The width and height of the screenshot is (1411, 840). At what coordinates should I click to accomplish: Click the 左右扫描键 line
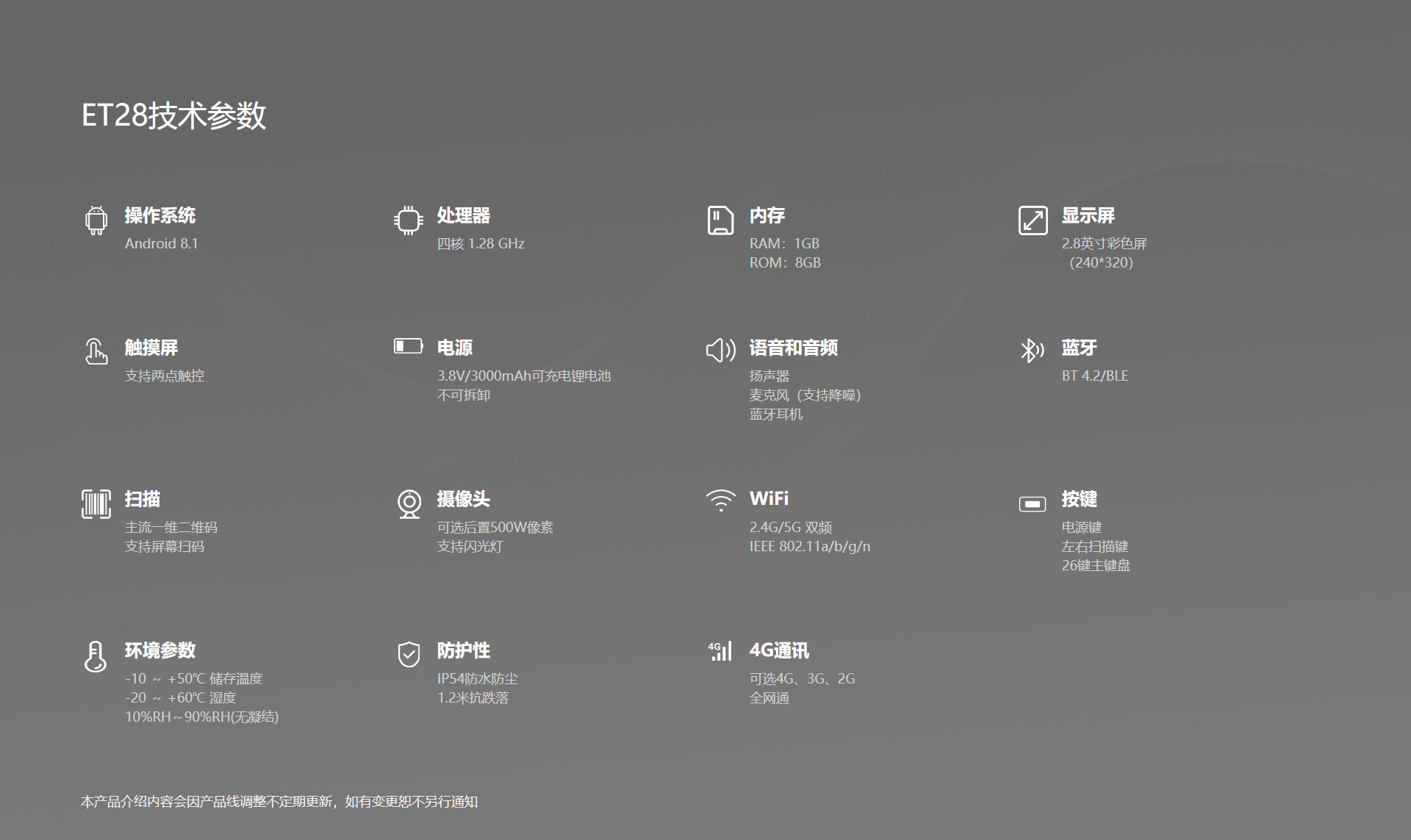click(1095, 546)
